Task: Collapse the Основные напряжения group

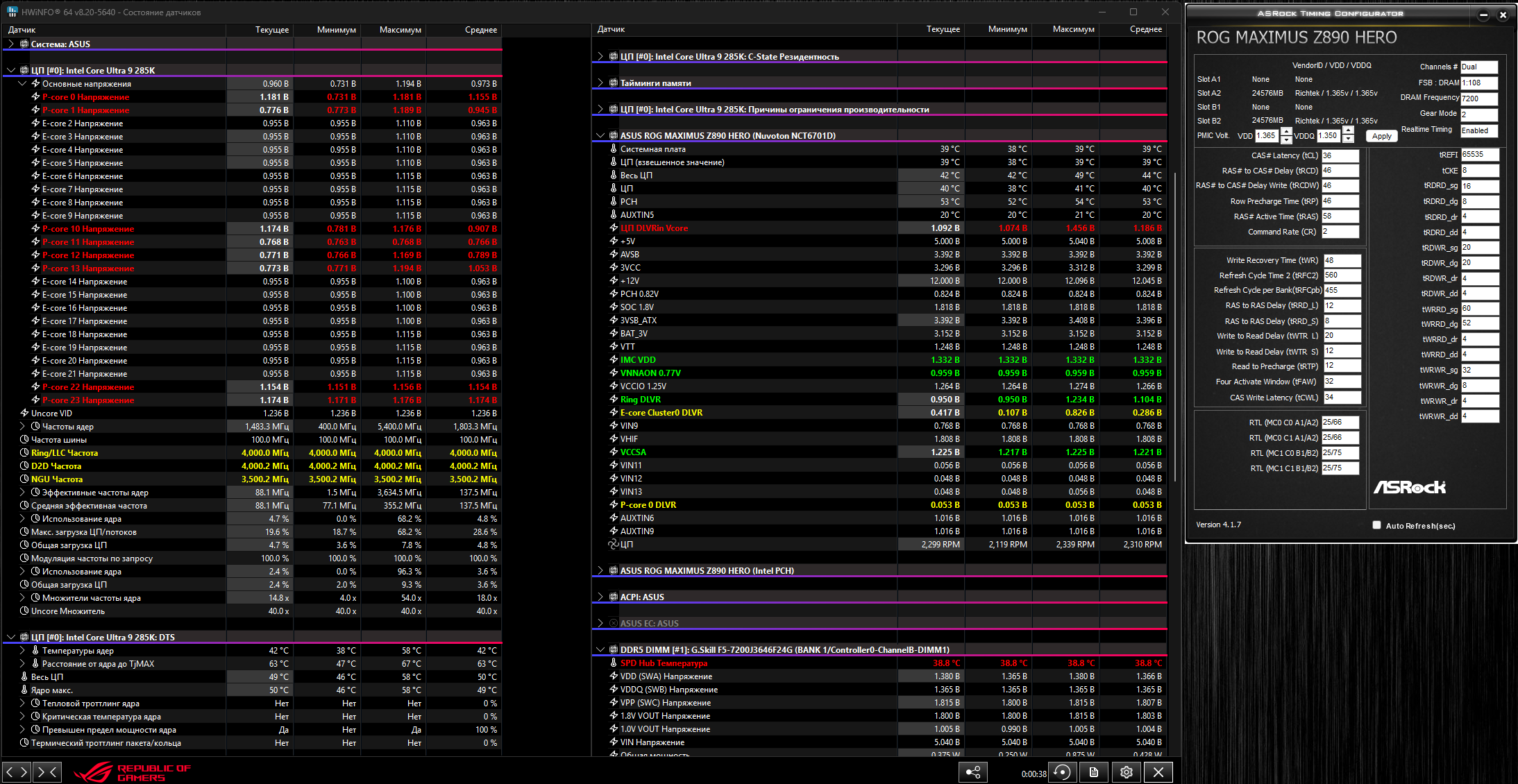Action: click(x=23, y=83)
